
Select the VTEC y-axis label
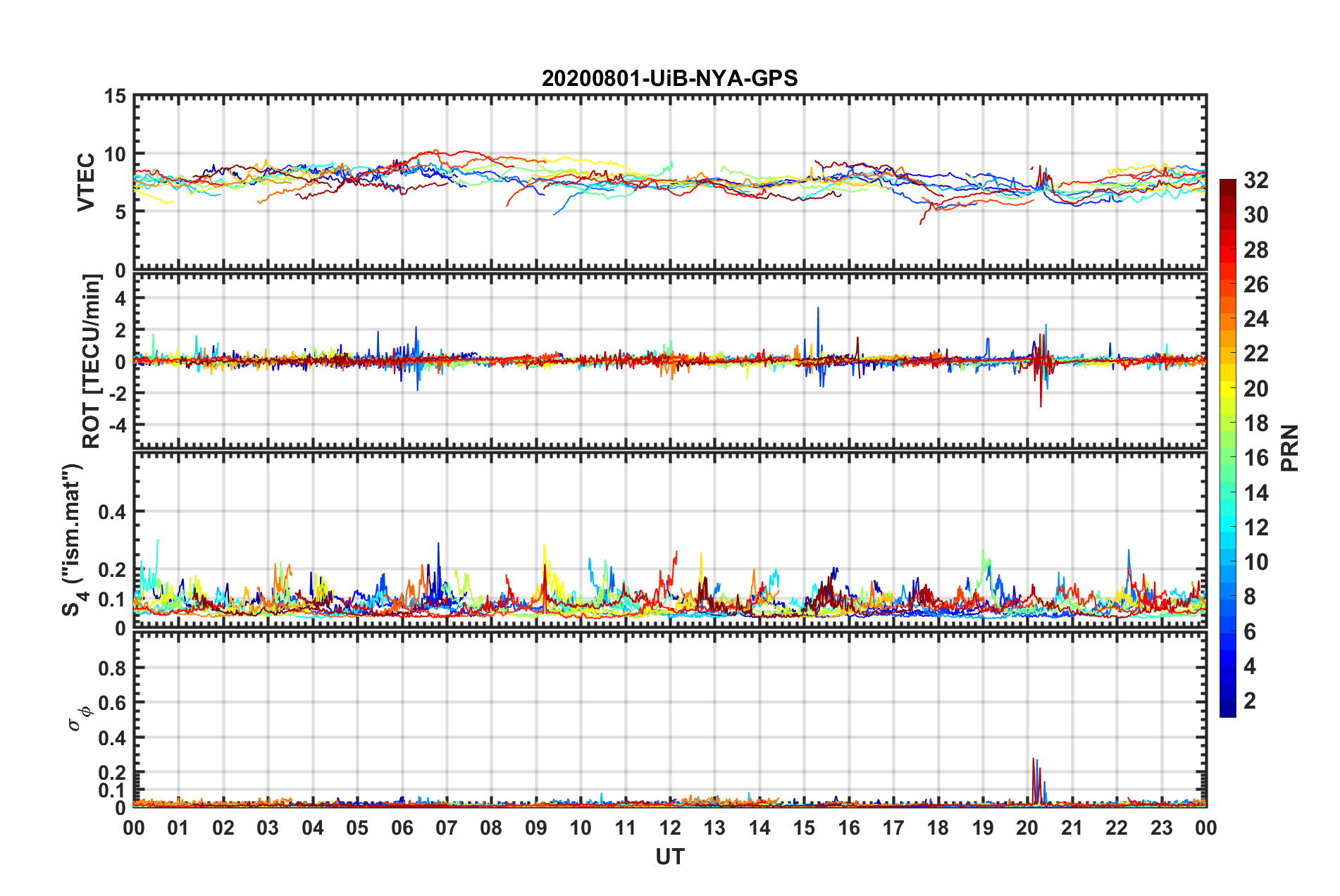pyautogui.click(x=86, y=182)
